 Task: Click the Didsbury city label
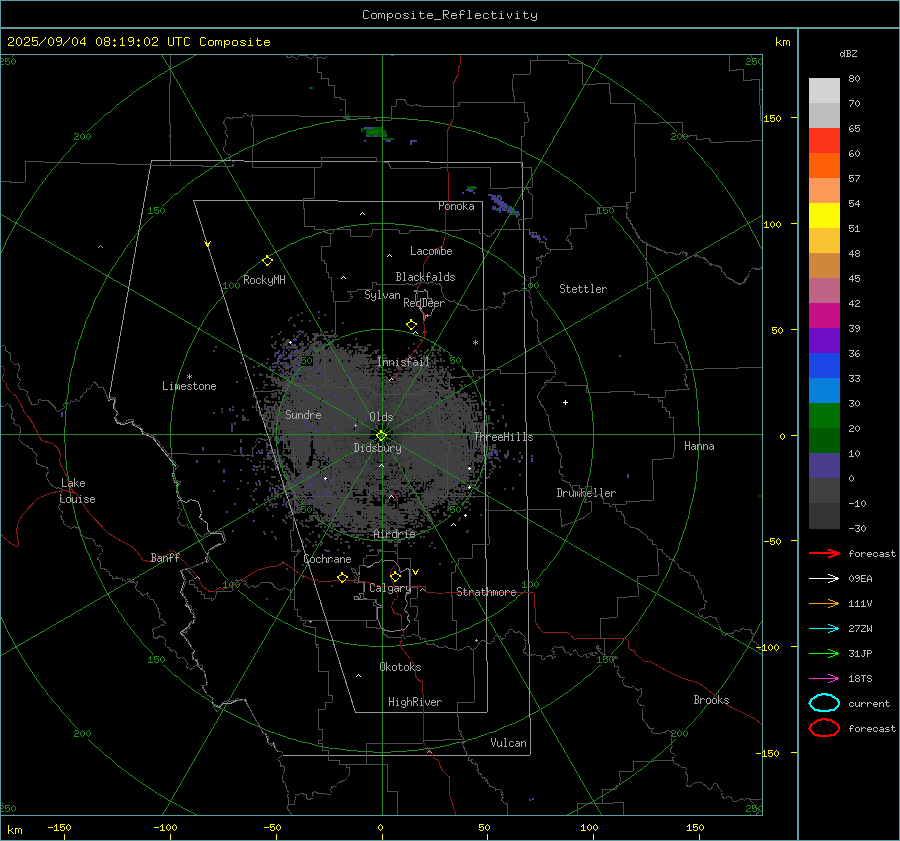click(378, 448)
